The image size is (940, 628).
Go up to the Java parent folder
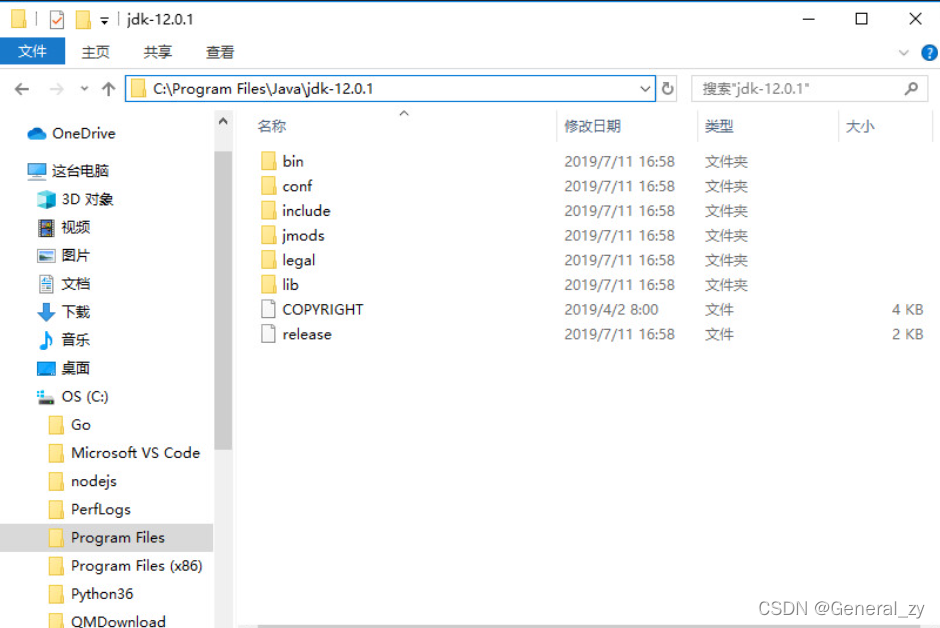click(x=108, y=88)
